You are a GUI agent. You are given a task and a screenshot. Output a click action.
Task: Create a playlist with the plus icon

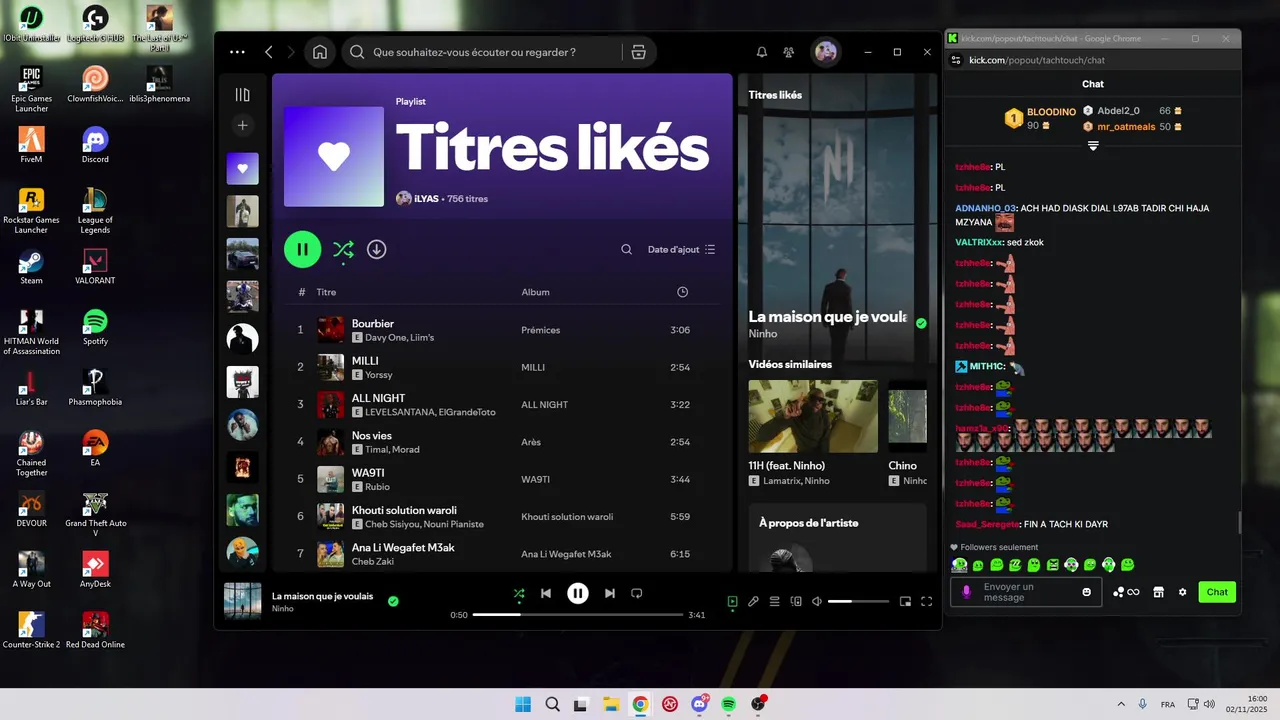(x=242, y=125)
